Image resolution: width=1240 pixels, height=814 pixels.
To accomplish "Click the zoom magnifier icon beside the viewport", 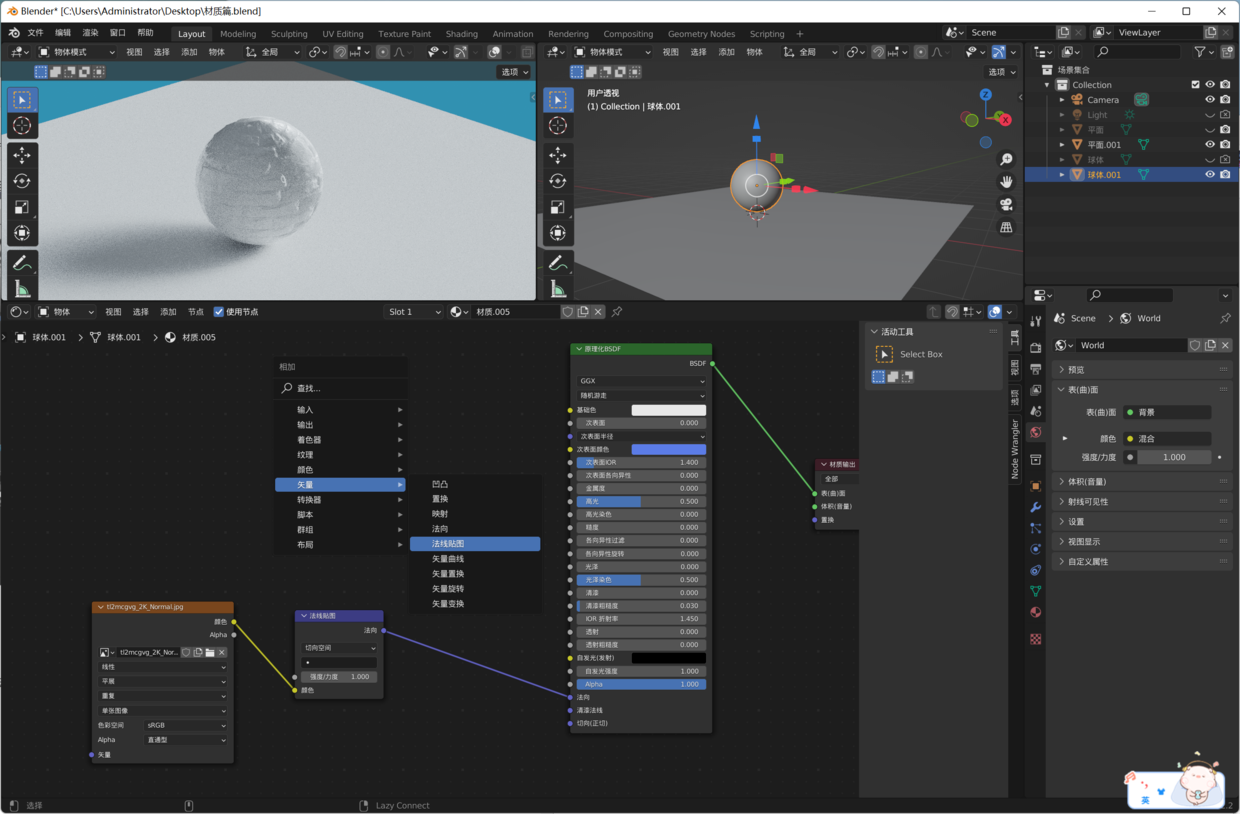I will pos(1006,158).
